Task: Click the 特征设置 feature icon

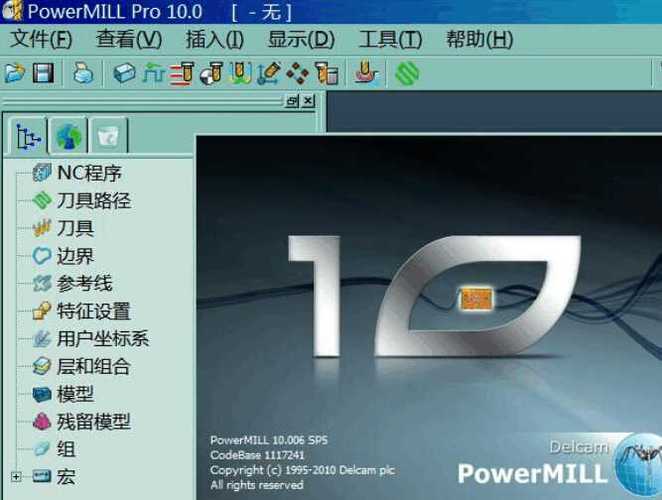Action: click(42, 311)
